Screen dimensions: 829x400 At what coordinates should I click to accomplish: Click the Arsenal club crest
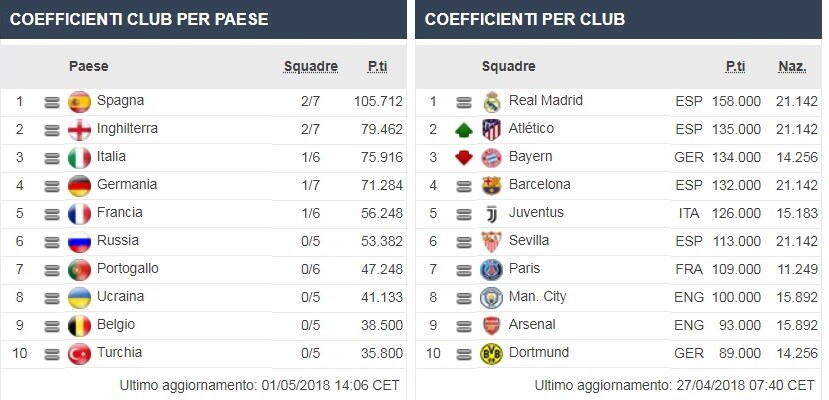(492, 325)
